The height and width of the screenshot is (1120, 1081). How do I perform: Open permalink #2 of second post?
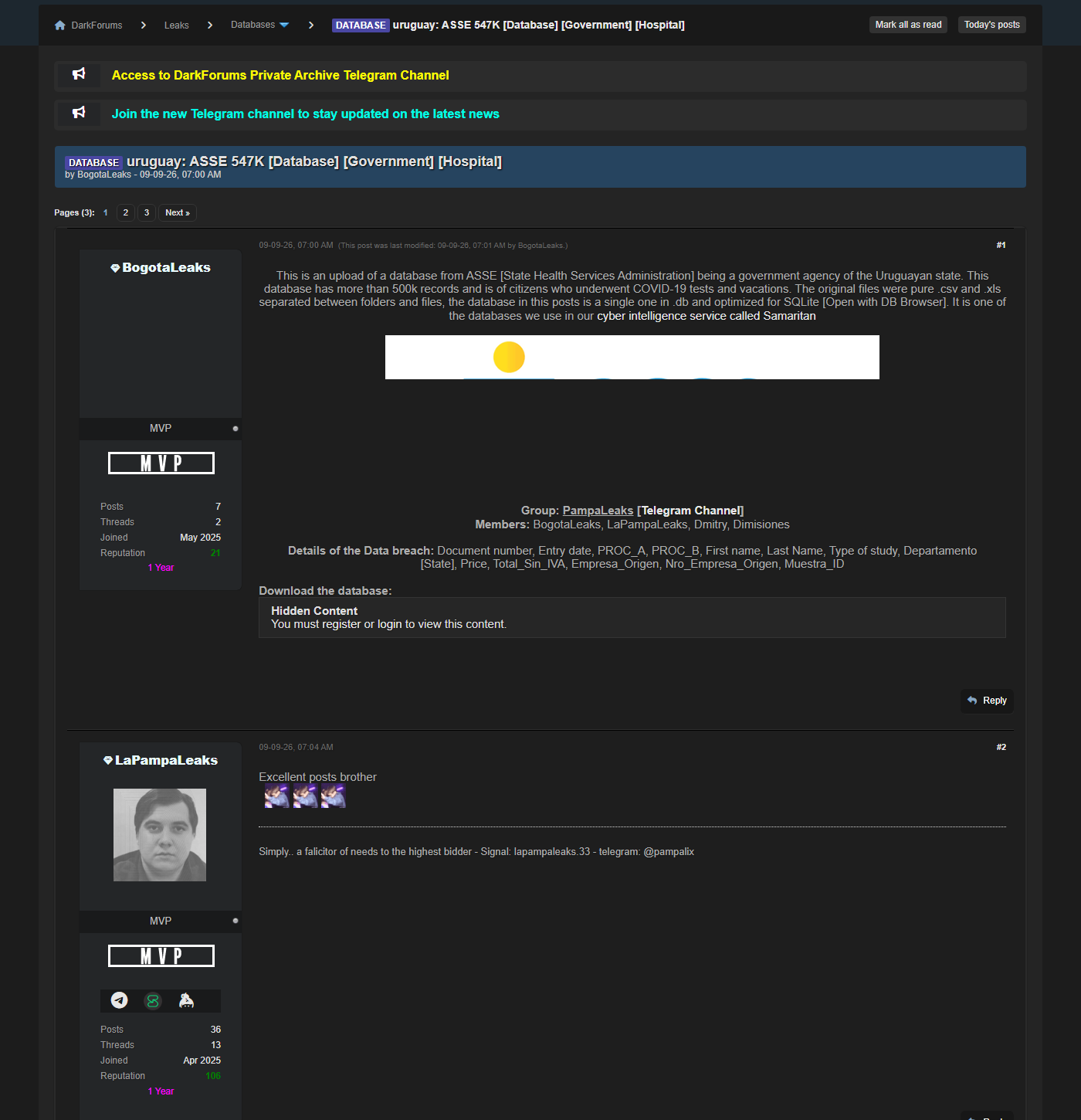[x=1001, y=747]
